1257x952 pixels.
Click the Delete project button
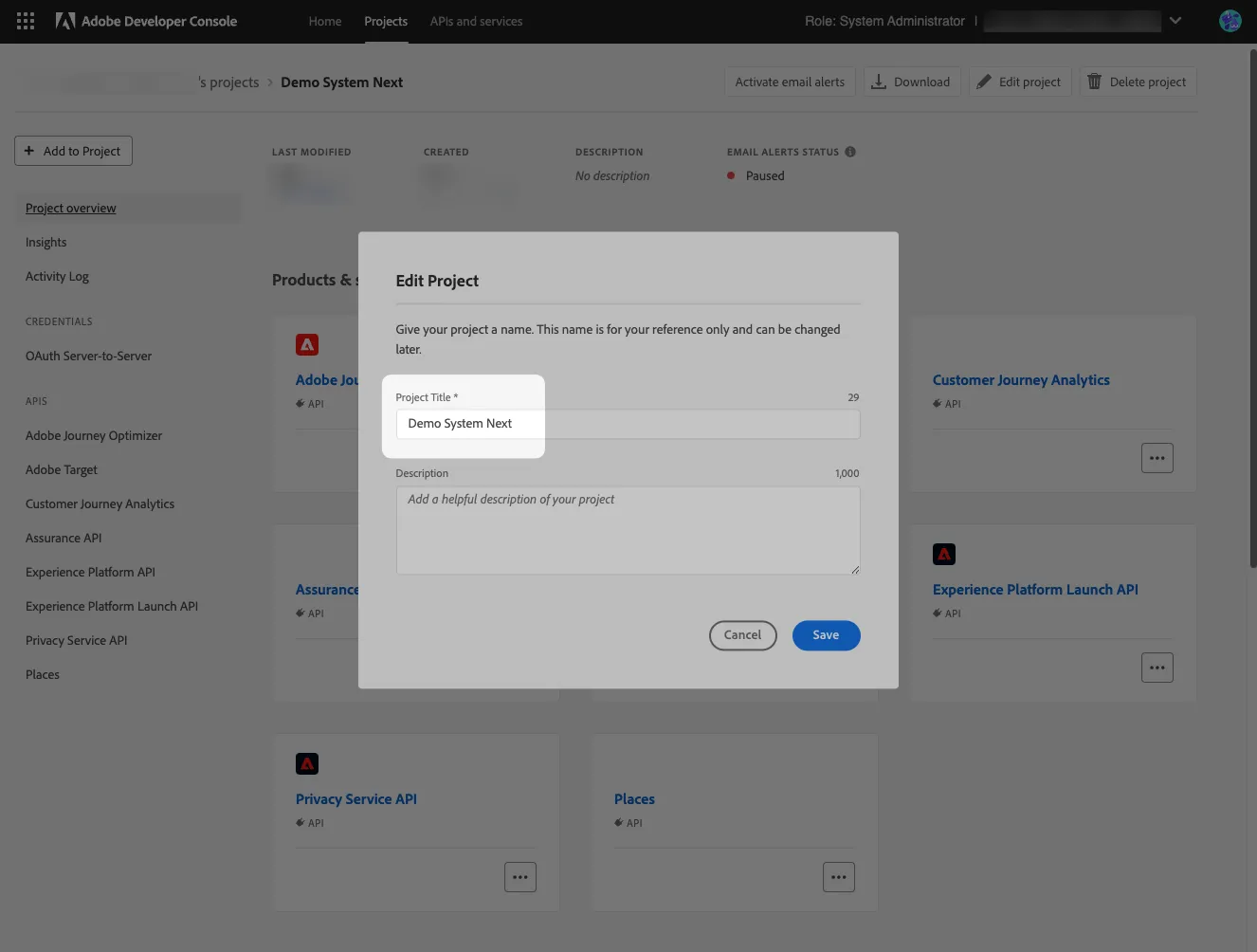click(x=1138, y=82)
